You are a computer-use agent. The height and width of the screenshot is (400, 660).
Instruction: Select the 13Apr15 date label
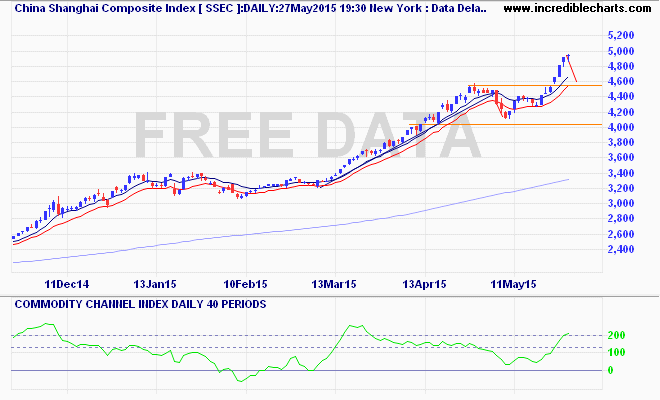point(425,285)
